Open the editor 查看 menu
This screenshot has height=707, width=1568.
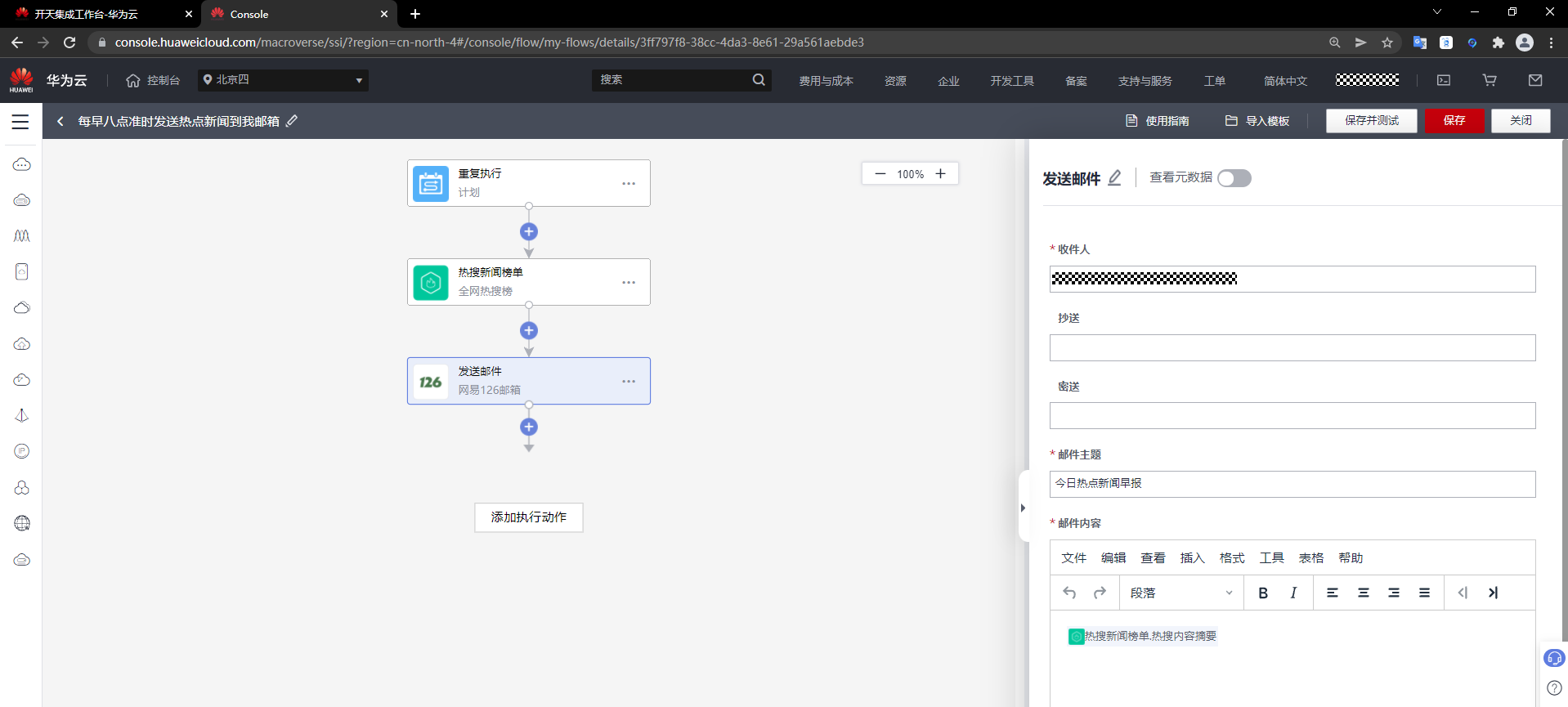click(1153, 557)
